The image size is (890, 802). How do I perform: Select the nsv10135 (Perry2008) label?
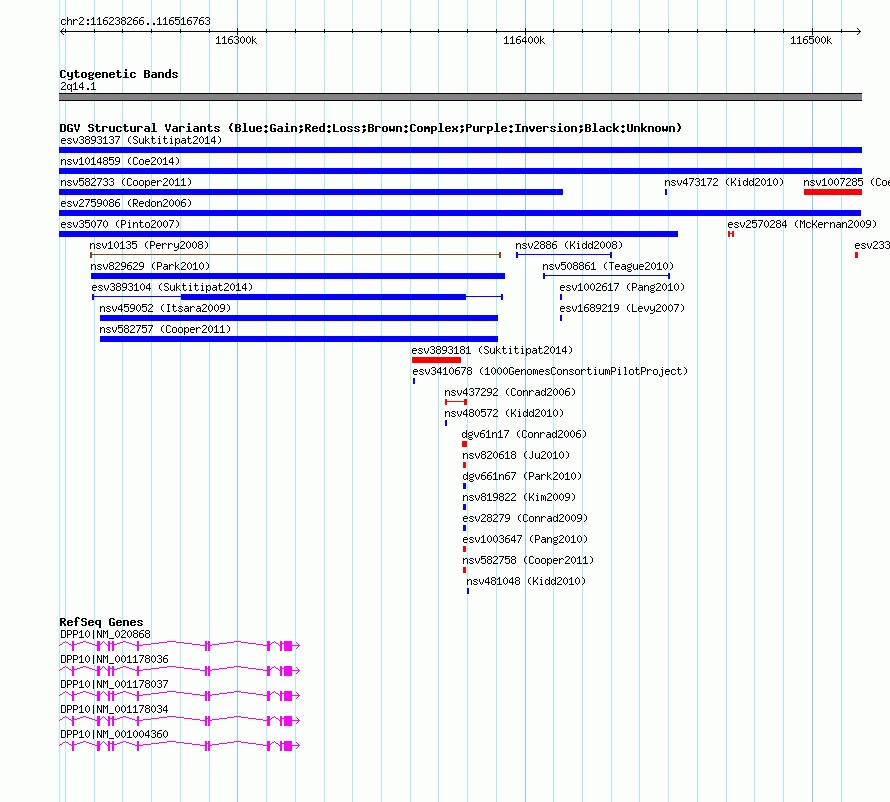click(149, 245)
